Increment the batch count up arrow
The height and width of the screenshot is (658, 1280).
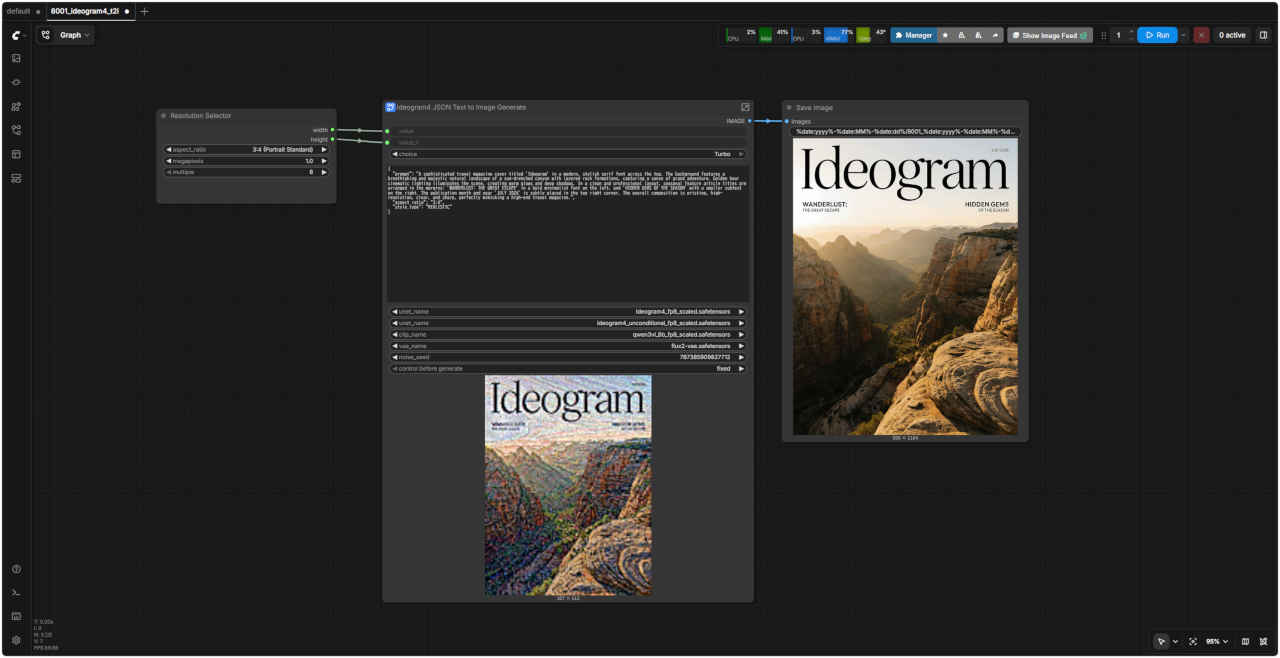tap(1131, 31)
